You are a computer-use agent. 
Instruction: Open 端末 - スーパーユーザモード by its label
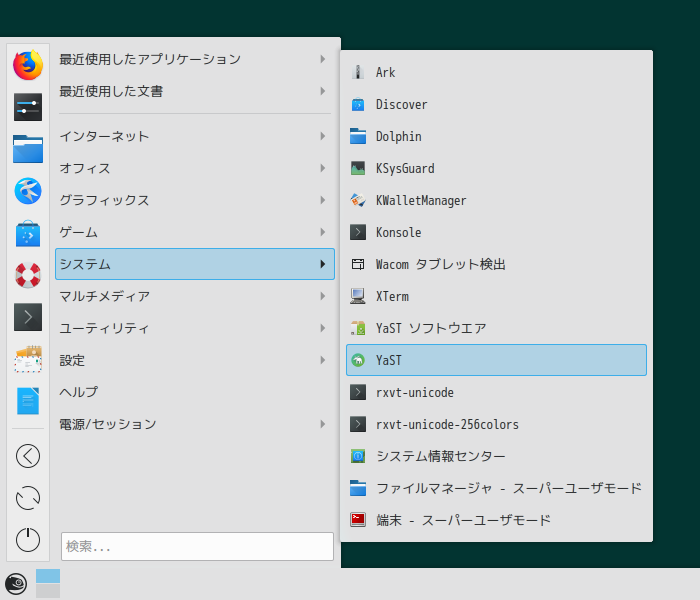463,520
